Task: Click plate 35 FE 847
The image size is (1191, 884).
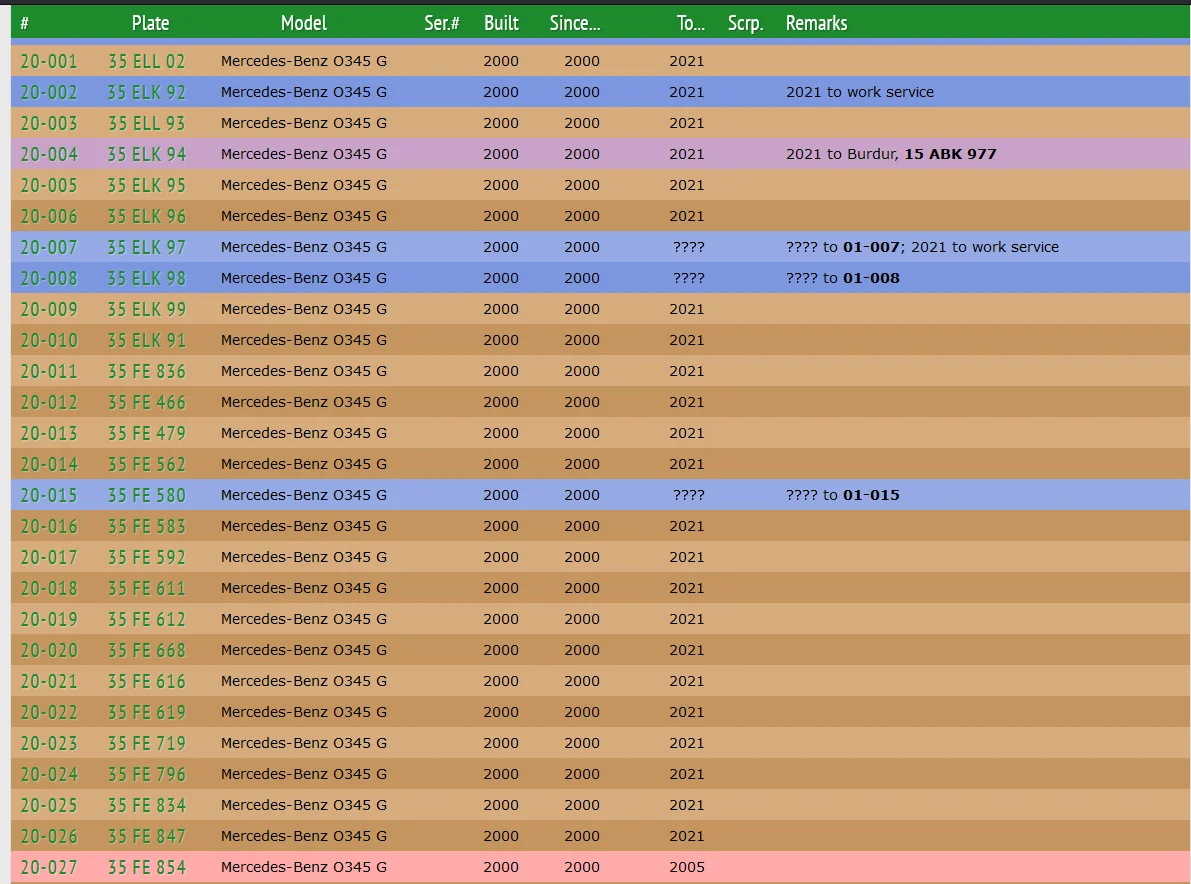Action: click(x=146, y=836)
